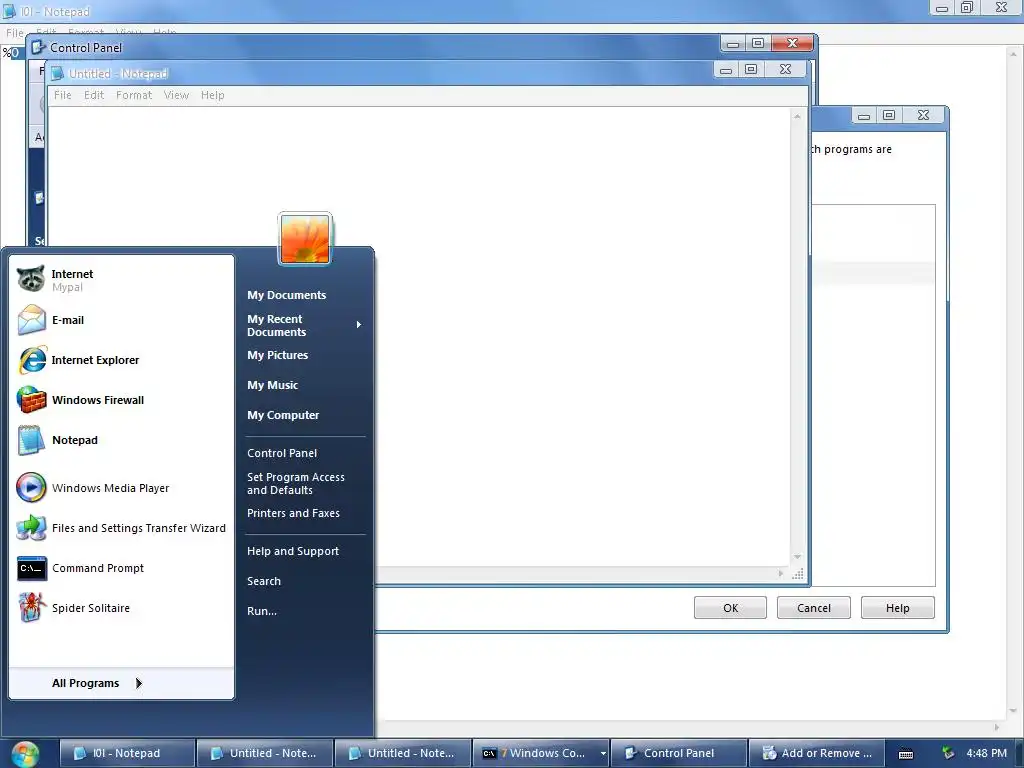Open Mypal Internet browser from Start menu
This screenshot has height=768, width=1024.
tap(121, 280)
